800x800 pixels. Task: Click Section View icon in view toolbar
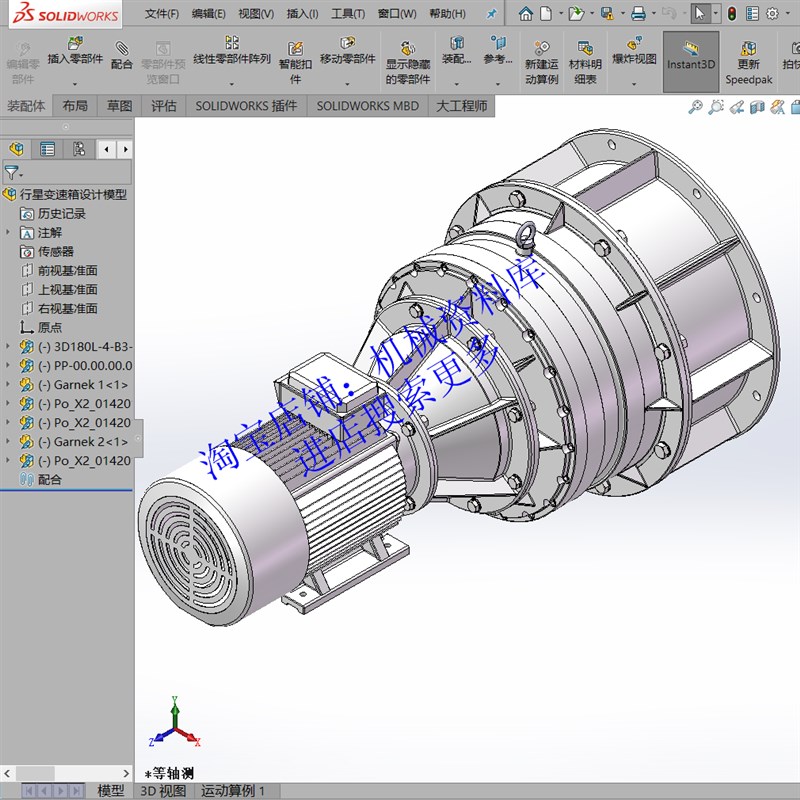pyautogui.click(x=757, y=107)
